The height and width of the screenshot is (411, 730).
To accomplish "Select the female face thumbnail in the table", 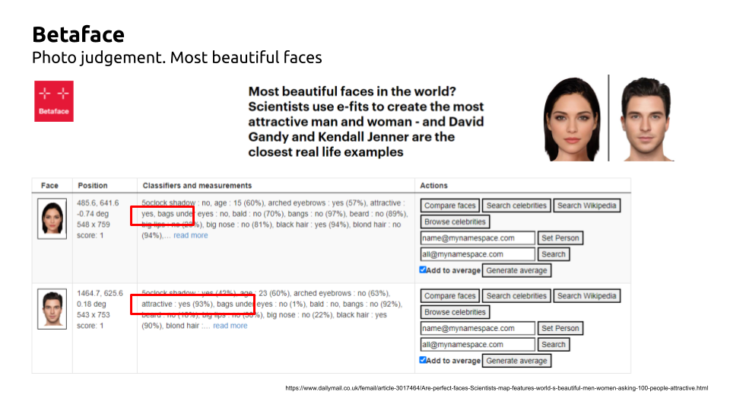I will pyautogui.click(x=50, y=219).
